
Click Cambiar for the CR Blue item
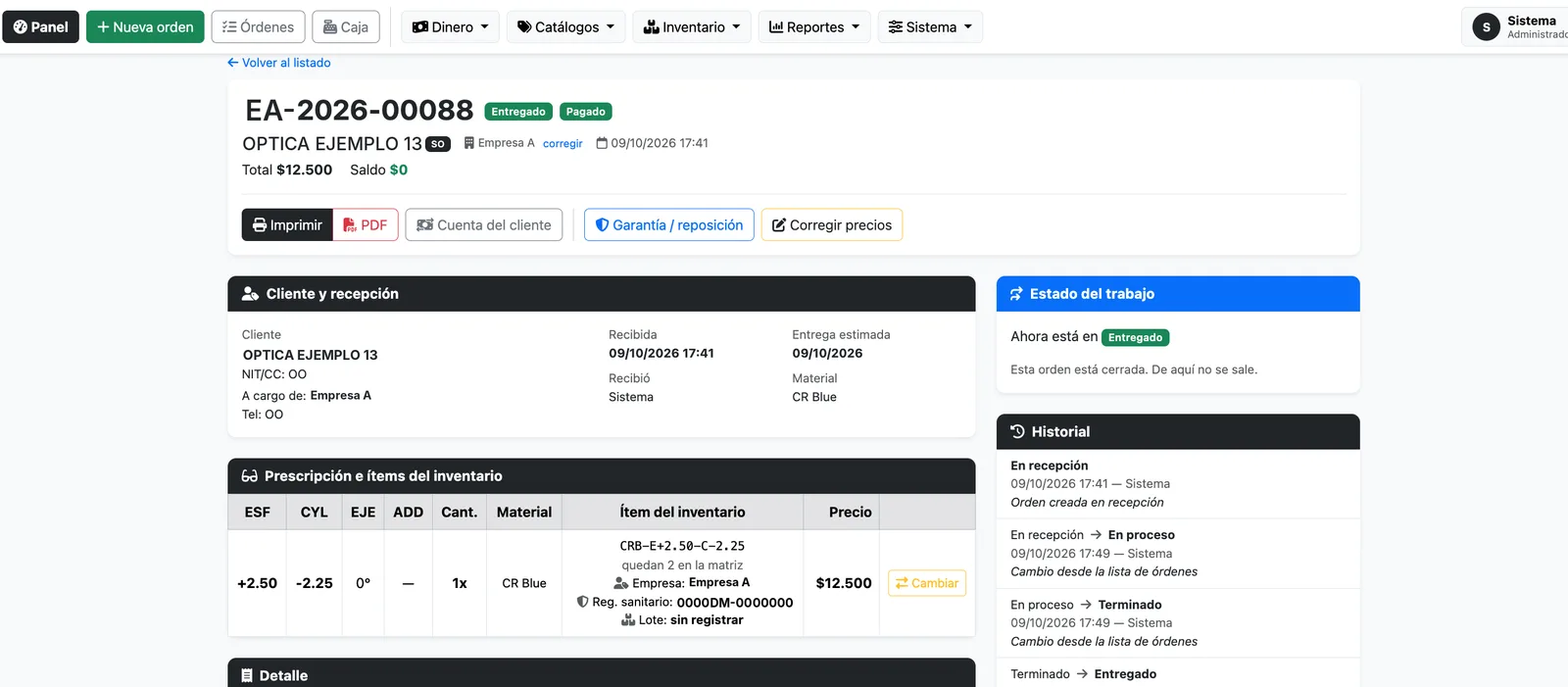click(x=927, y=583)
